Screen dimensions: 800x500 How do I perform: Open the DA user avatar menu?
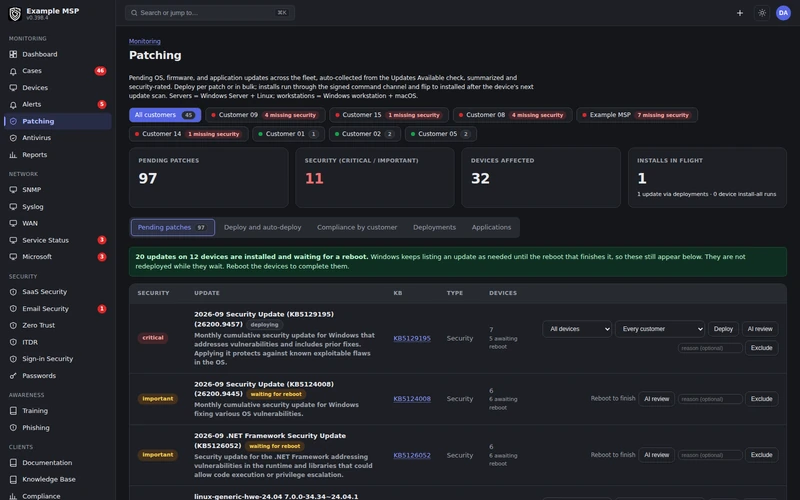pyautogui.click(x=783, y=13)
